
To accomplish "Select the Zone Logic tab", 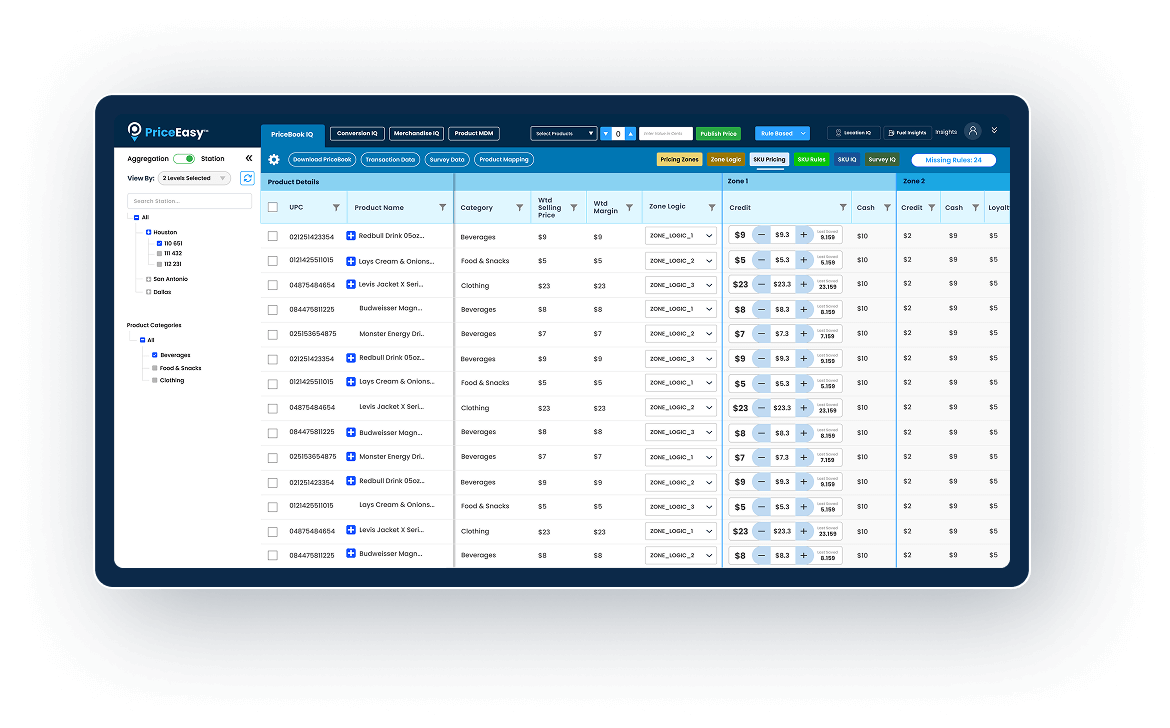I will 726,159.
